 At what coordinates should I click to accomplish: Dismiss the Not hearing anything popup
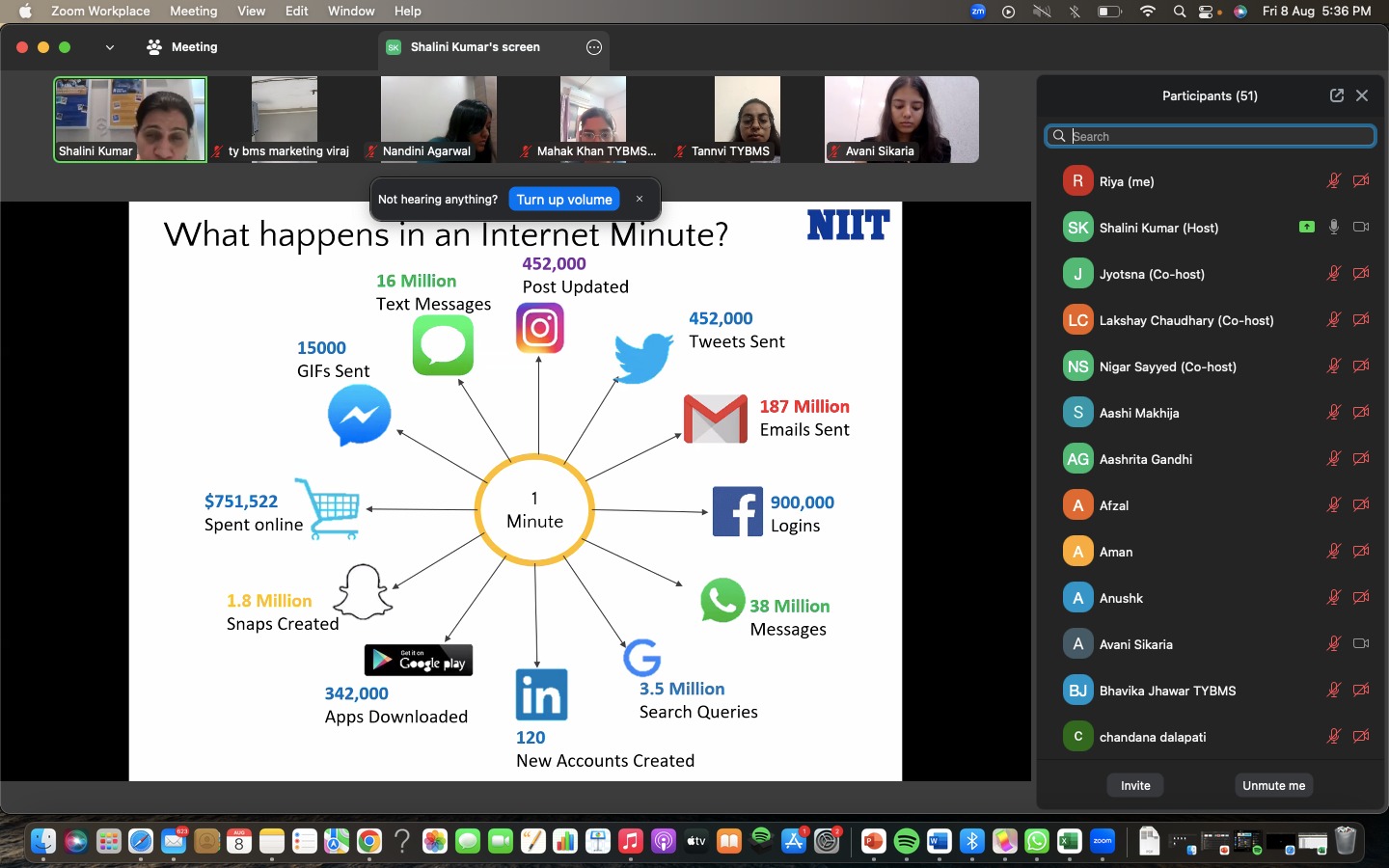[639, 200]
